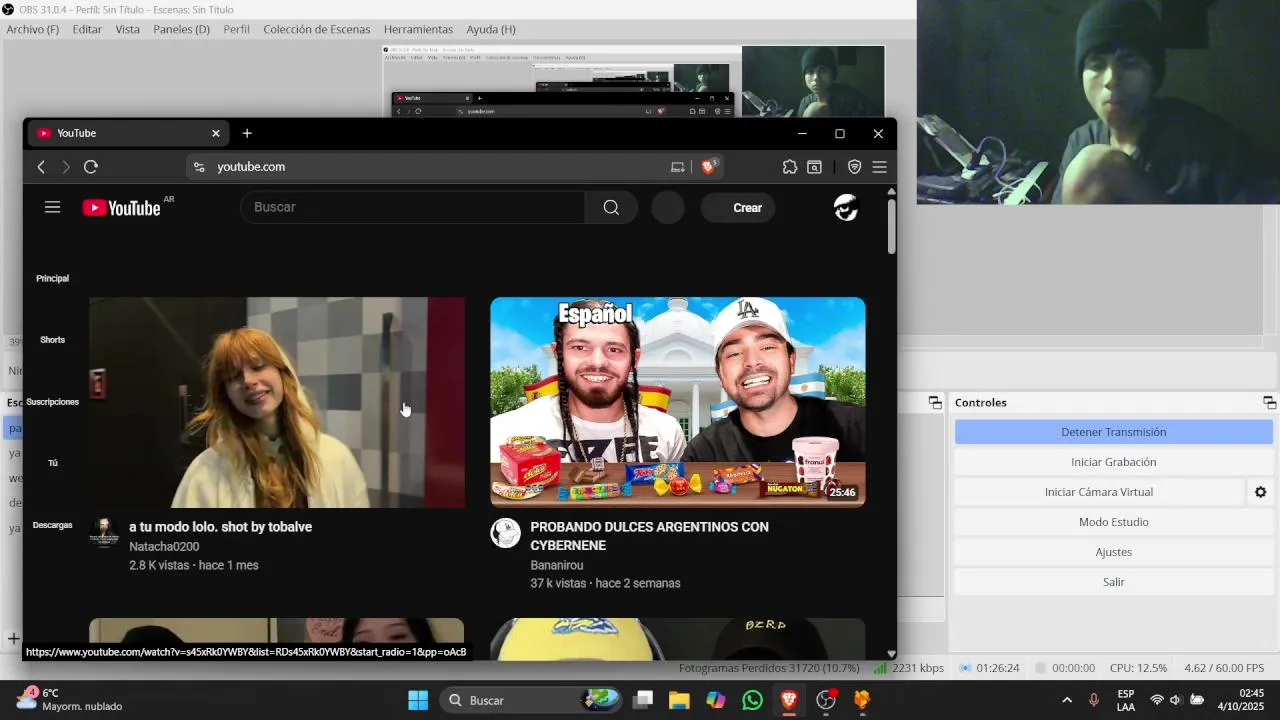Open the Brave main hamburger menu

880,167
